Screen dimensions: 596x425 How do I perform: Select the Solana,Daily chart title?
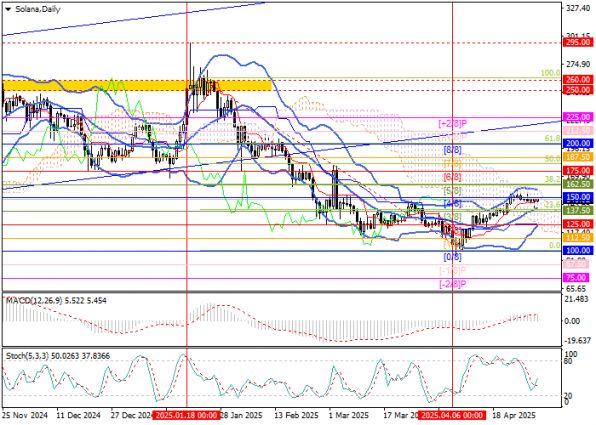(37, 10)
